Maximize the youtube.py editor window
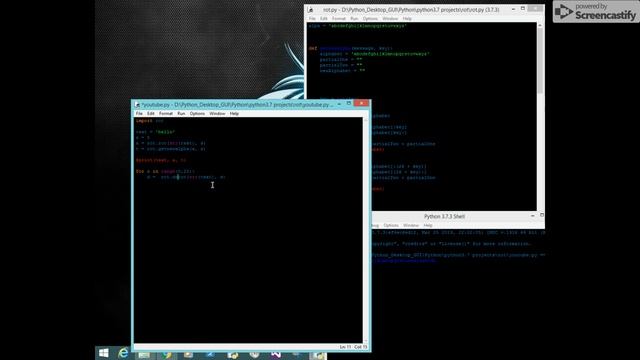The width and height of the screenshot is (640, 360). click(x=349, y=104)
